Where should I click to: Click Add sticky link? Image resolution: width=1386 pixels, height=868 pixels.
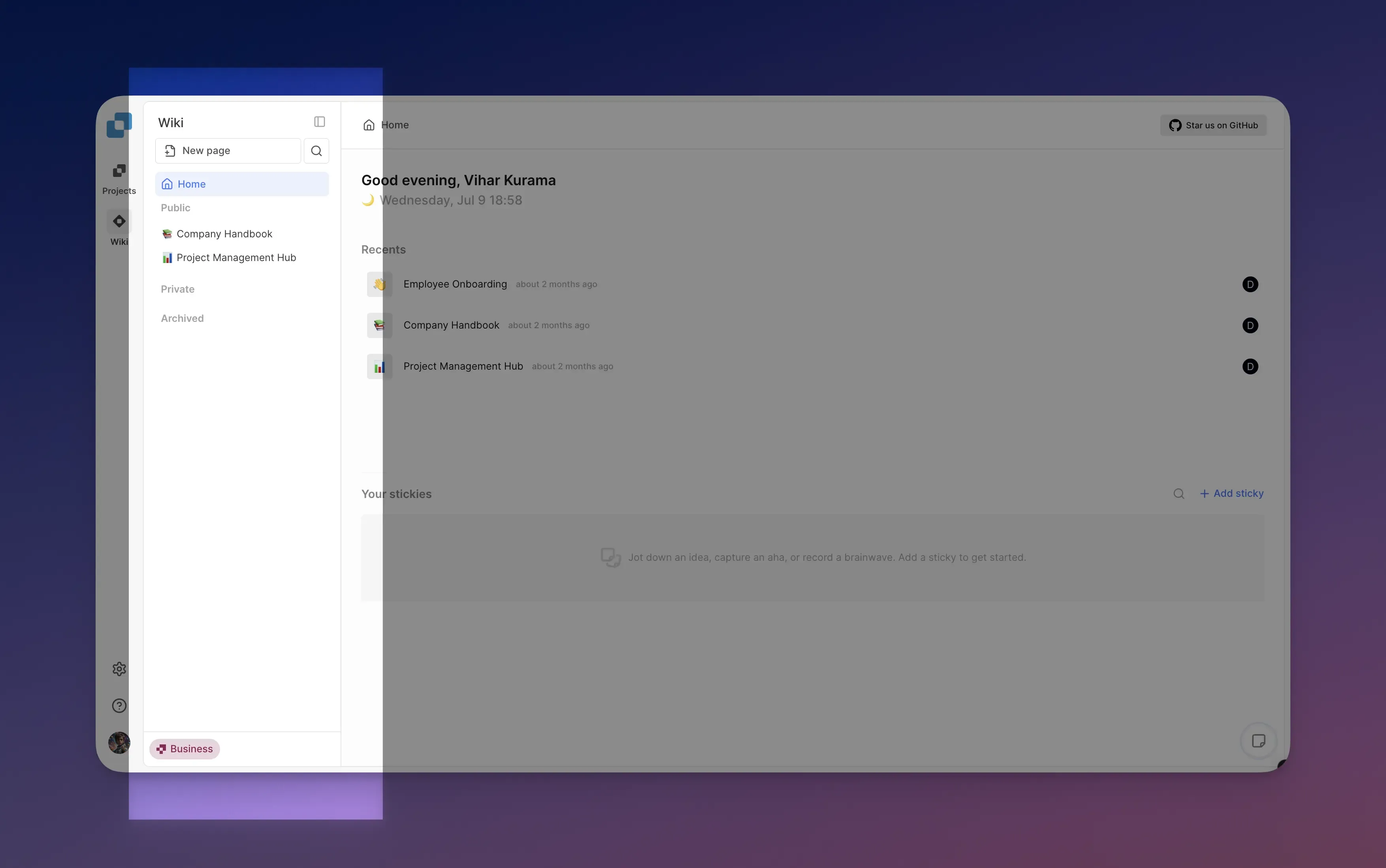(1232, 494)
